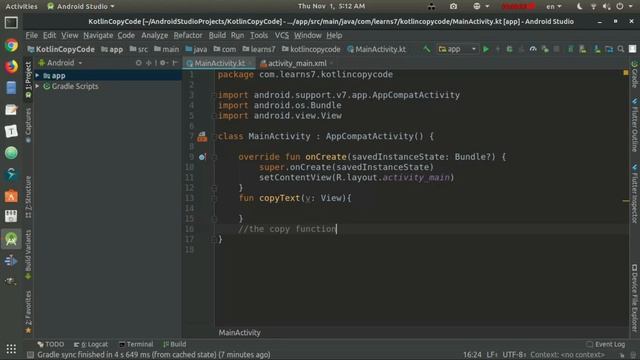Open the en input language dropdown

554,7
